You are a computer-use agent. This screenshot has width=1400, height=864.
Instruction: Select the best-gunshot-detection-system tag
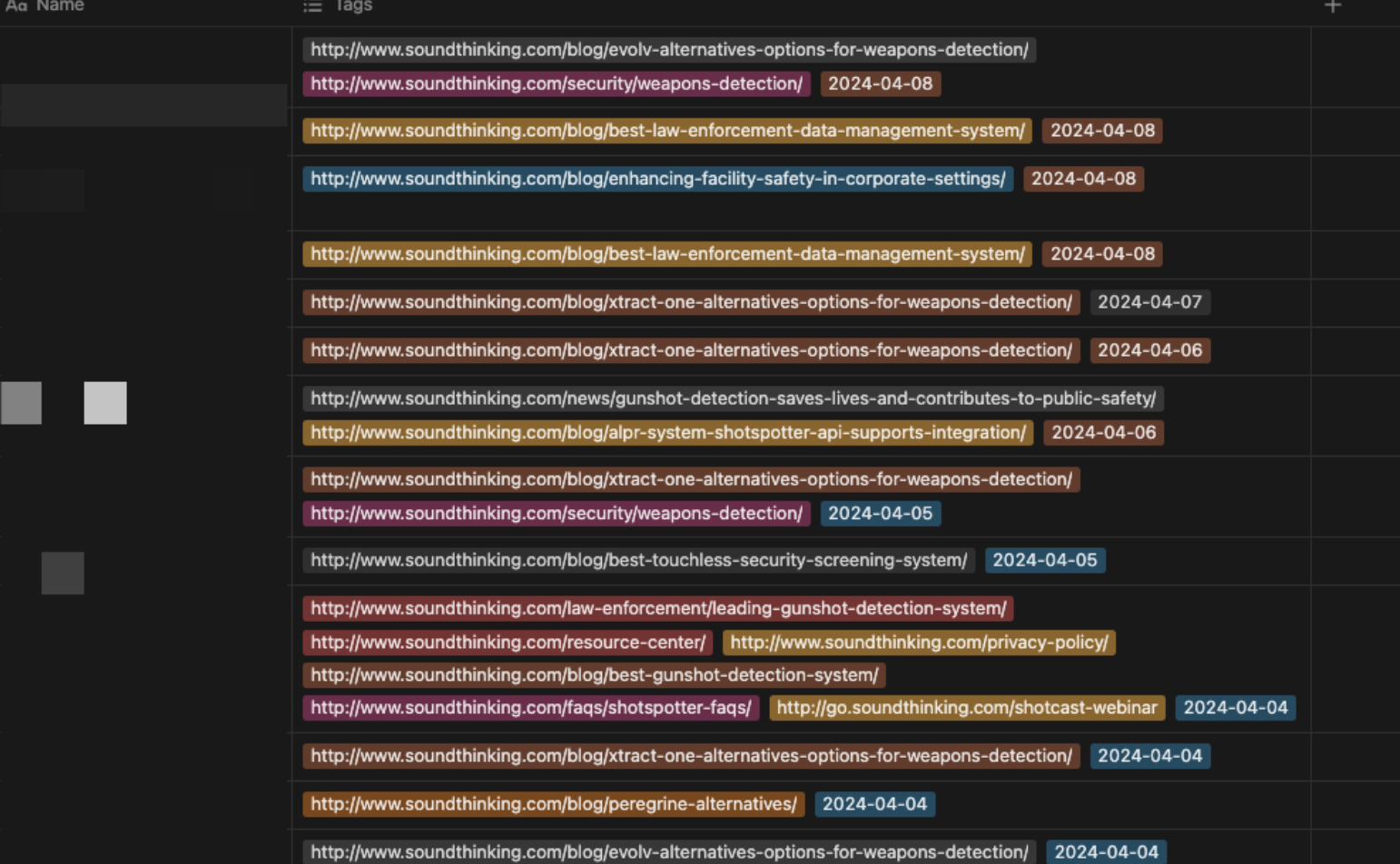(x=595, y=675)
